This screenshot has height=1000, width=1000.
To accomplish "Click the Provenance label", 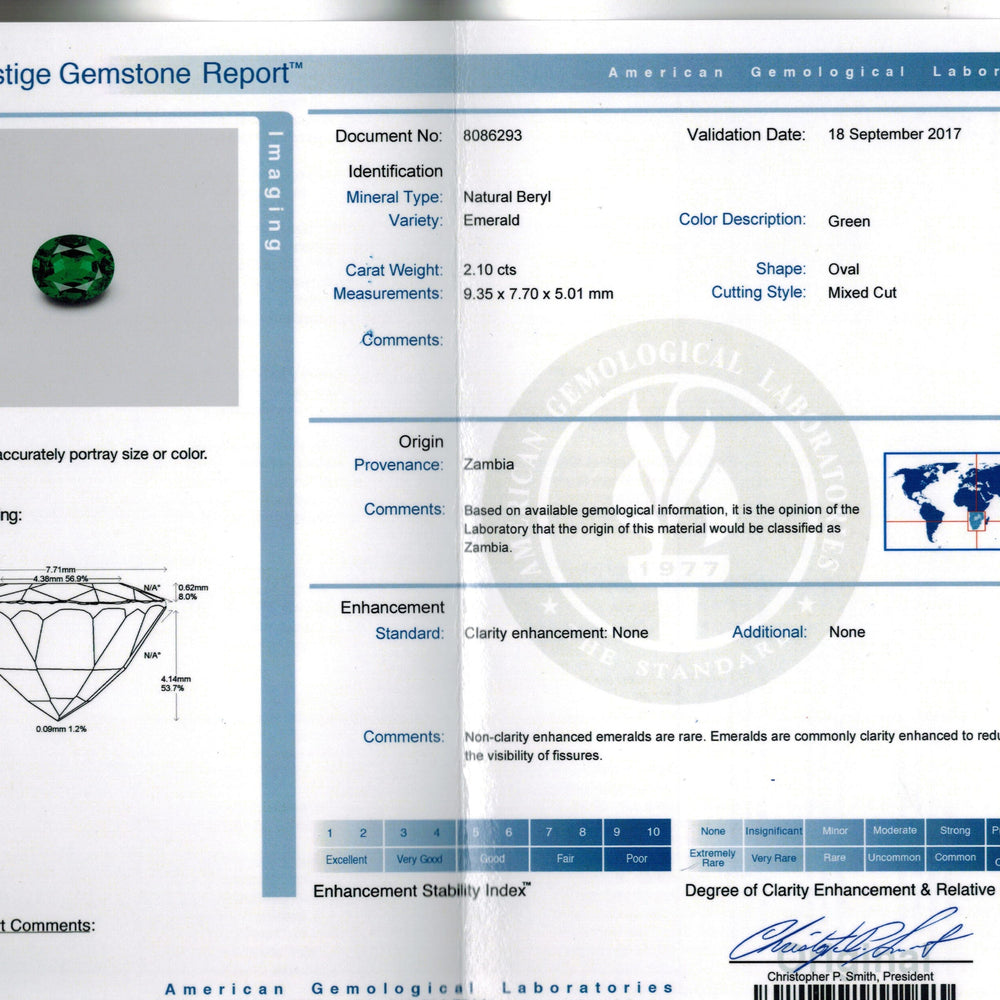I will 399,465.
